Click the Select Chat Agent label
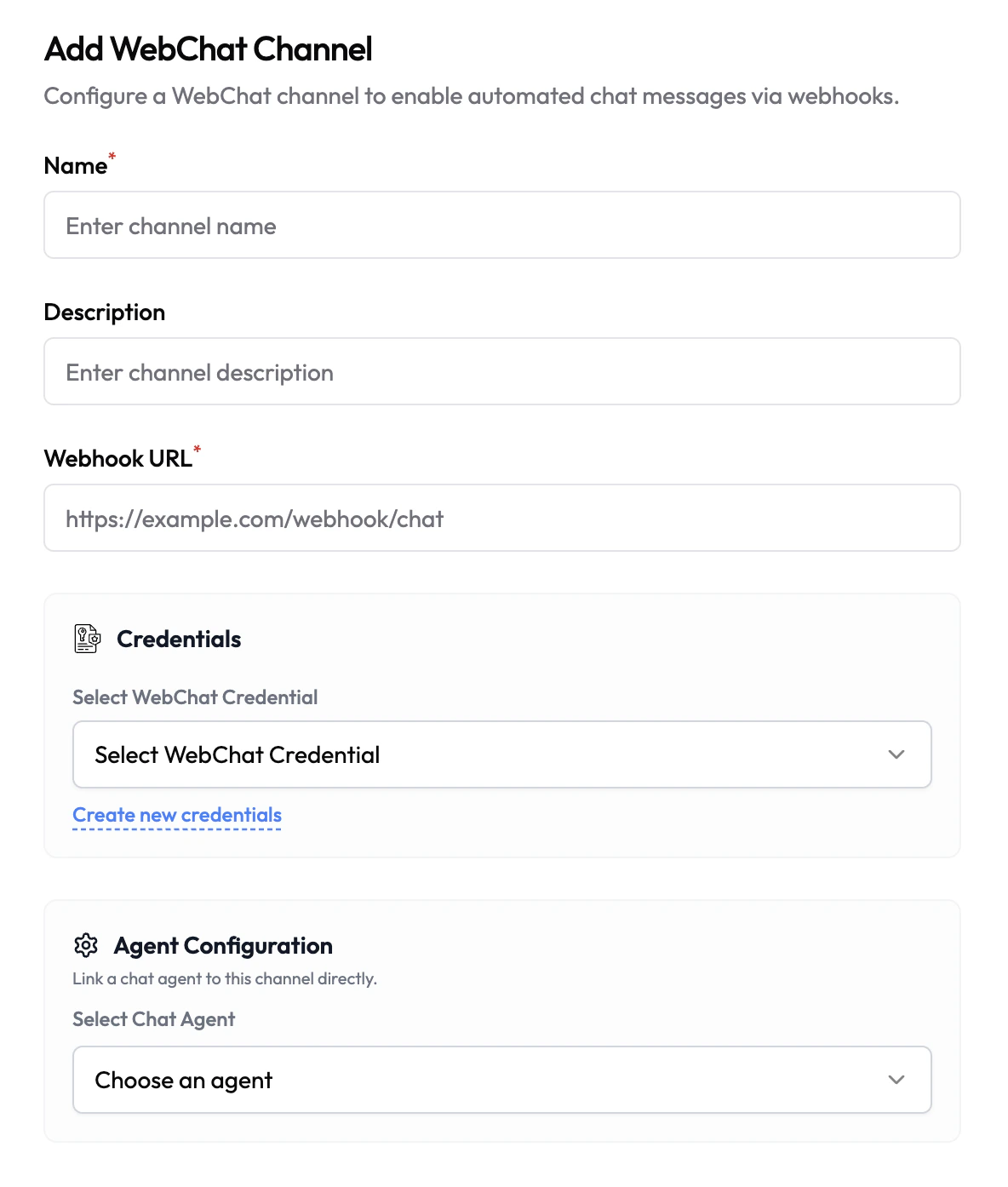This screenshot has width=1008, height=1187. click(x=154, y=1019)
